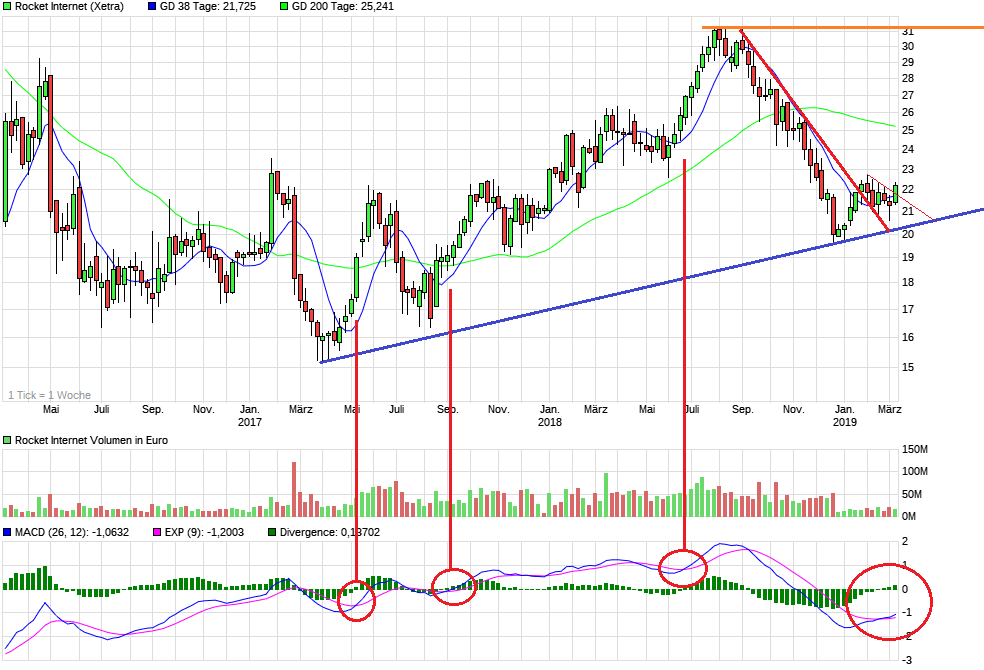This screenshot has height=670, width=984.
Task: Select the 2019 year label on the axis
Action: [843, 421]
